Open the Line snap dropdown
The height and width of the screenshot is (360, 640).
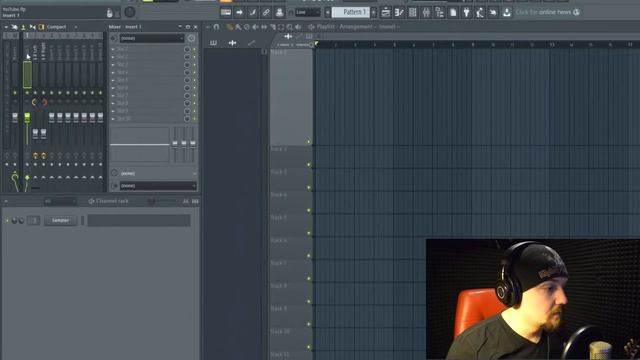click(x=307, y=13)
